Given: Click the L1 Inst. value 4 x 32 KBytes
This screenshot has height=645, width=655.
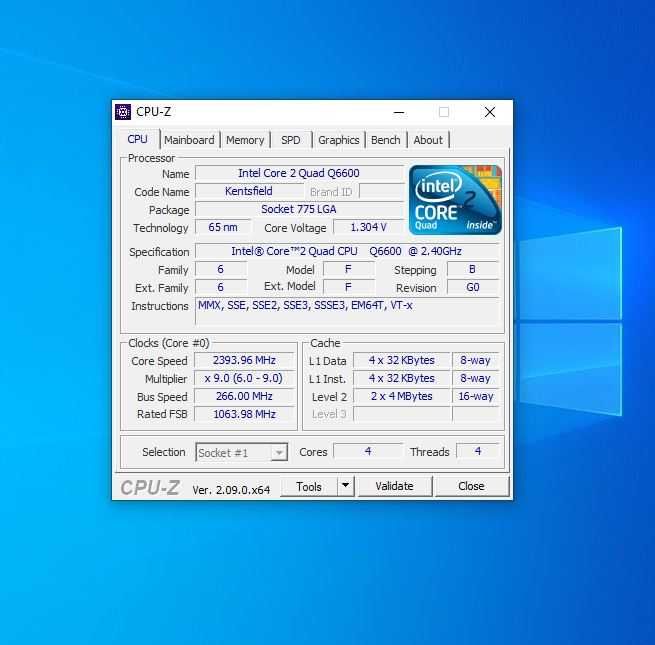Looking at the screenshot, I should tap(402, 378).
